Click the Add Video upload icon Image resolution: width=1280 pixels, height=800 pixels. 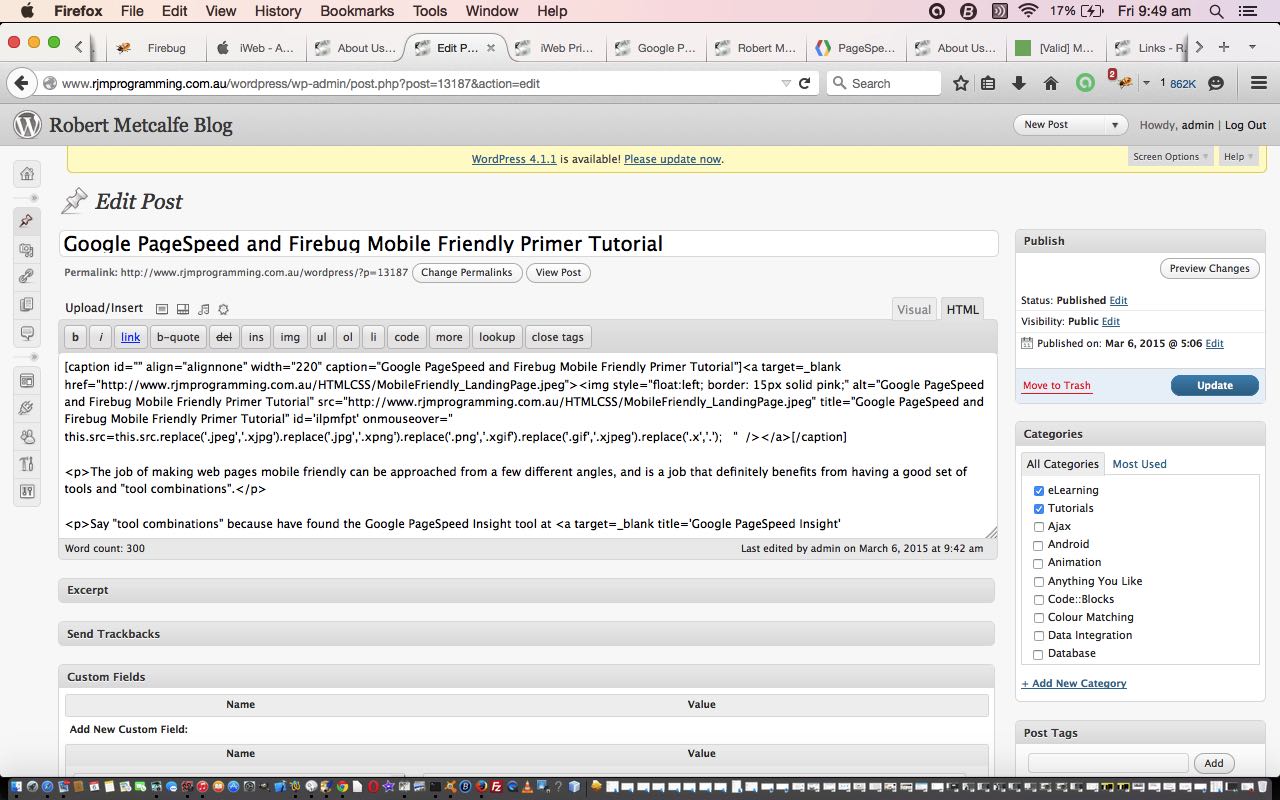point(183,309)
